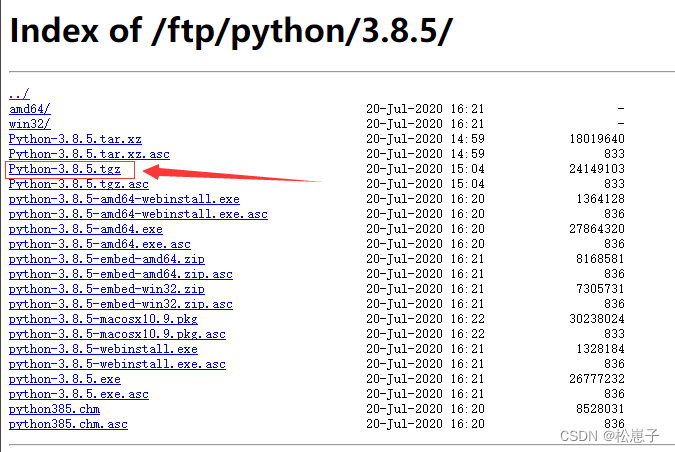Click the Index of /ftp/python/3.8.5/ heading
This screenshot has width=675, height=452.
[231, 31]
